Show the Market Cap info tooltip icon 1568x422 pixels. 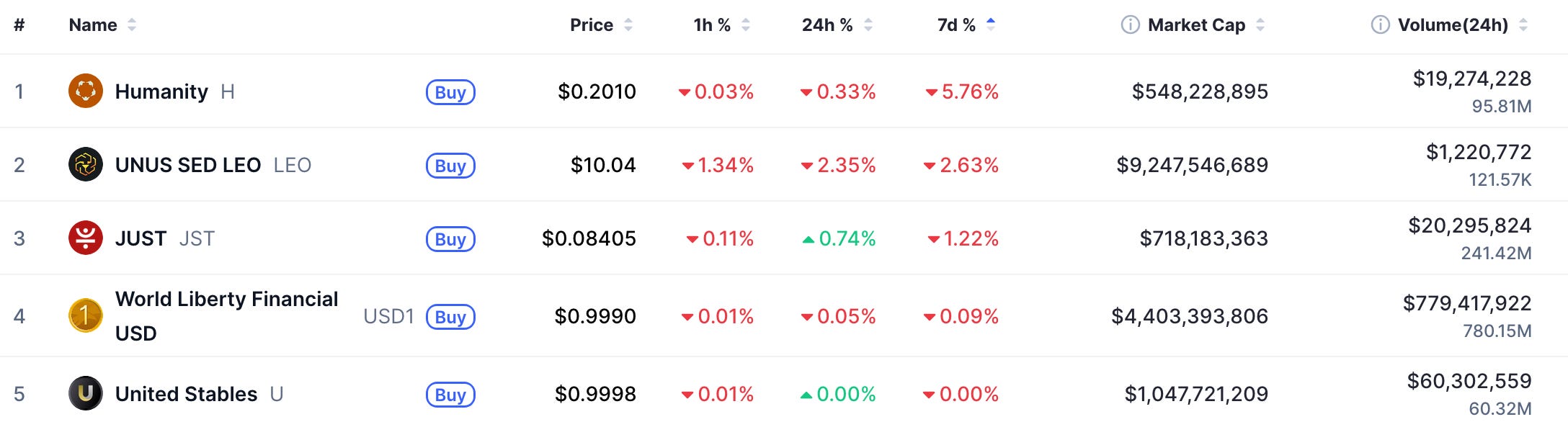(1130, 25)
